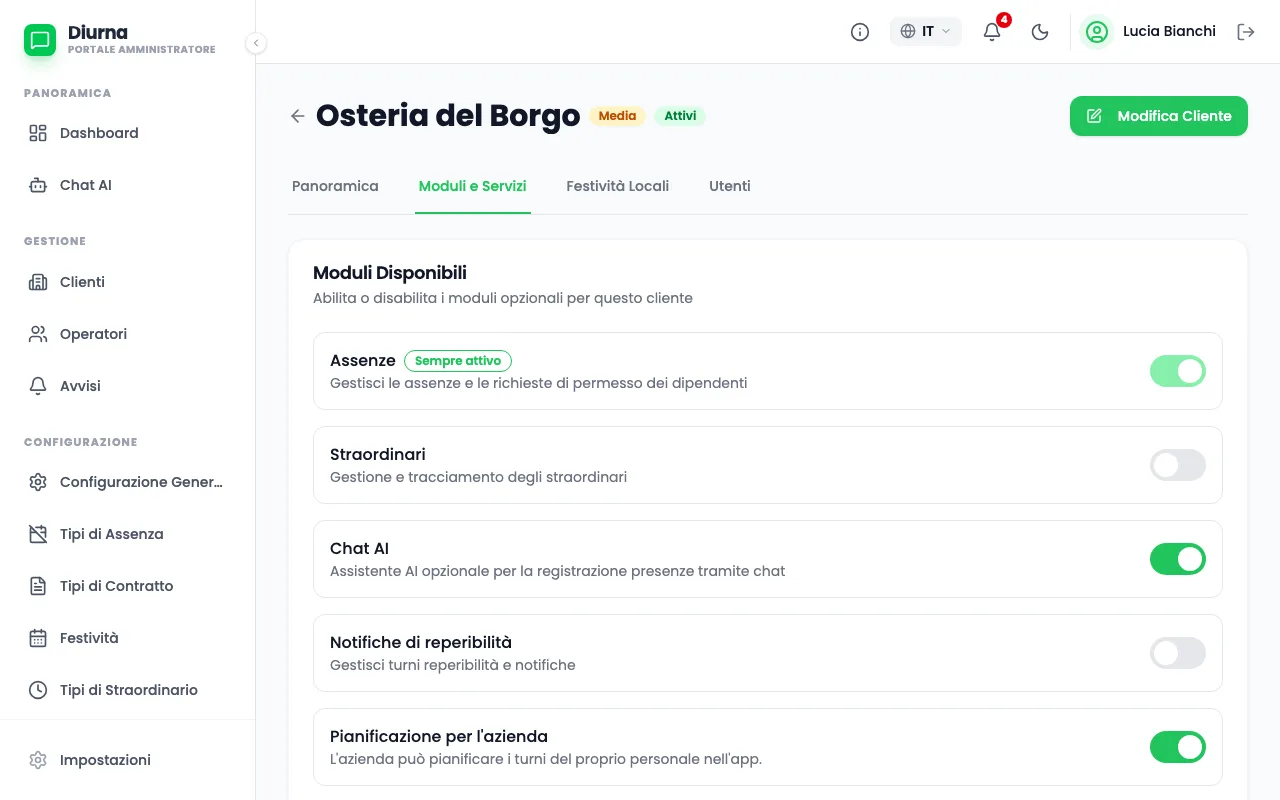The width and height of the screenshot is (1280, 800).
Task: Click the Tipi di Contratto document icon
Action: [x=38, y=586]
